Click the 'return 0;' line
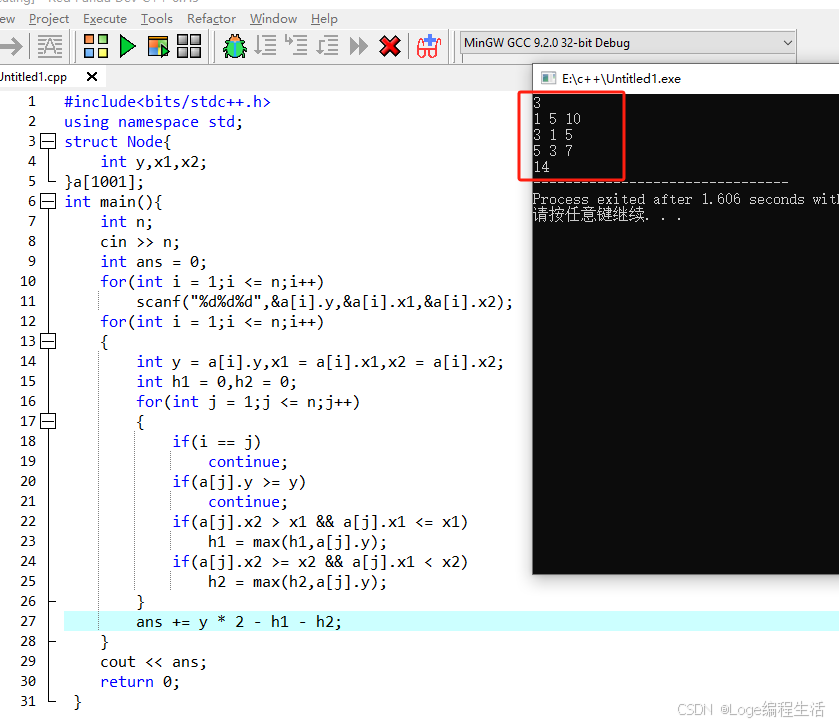The height and width of the screenshot is (725, 839). tap(140, 682)
